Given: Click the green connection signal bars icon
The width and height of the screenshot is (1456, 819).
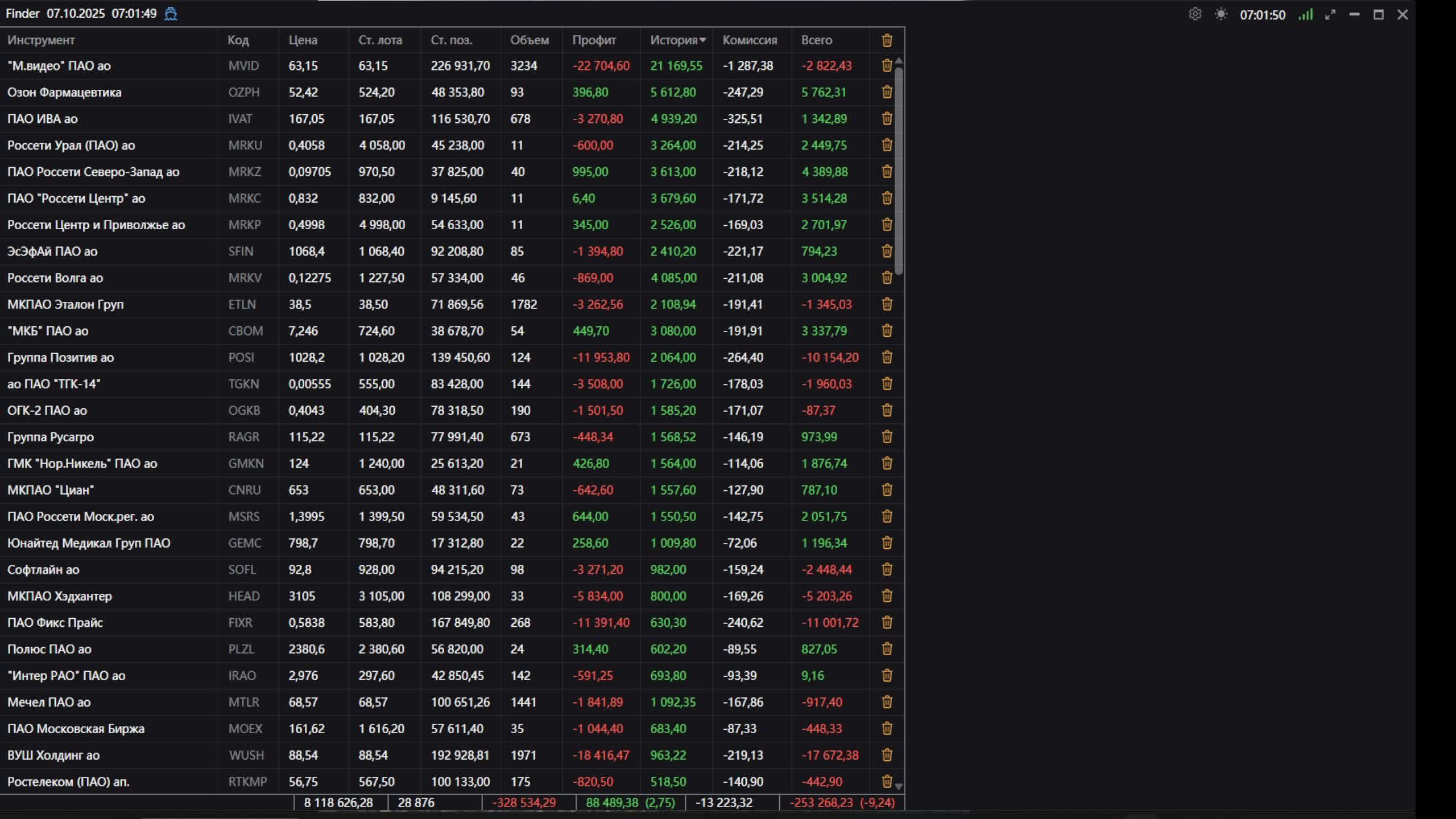Looking at the screenshot, I should [1305, 14].
